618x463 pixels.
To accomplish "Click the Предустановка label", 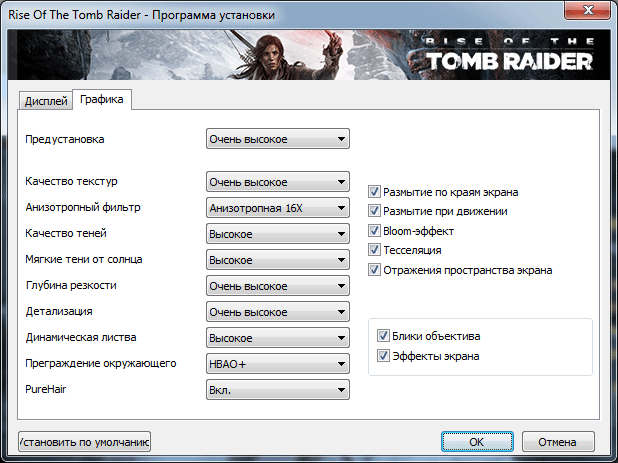I will click(65, 139).
